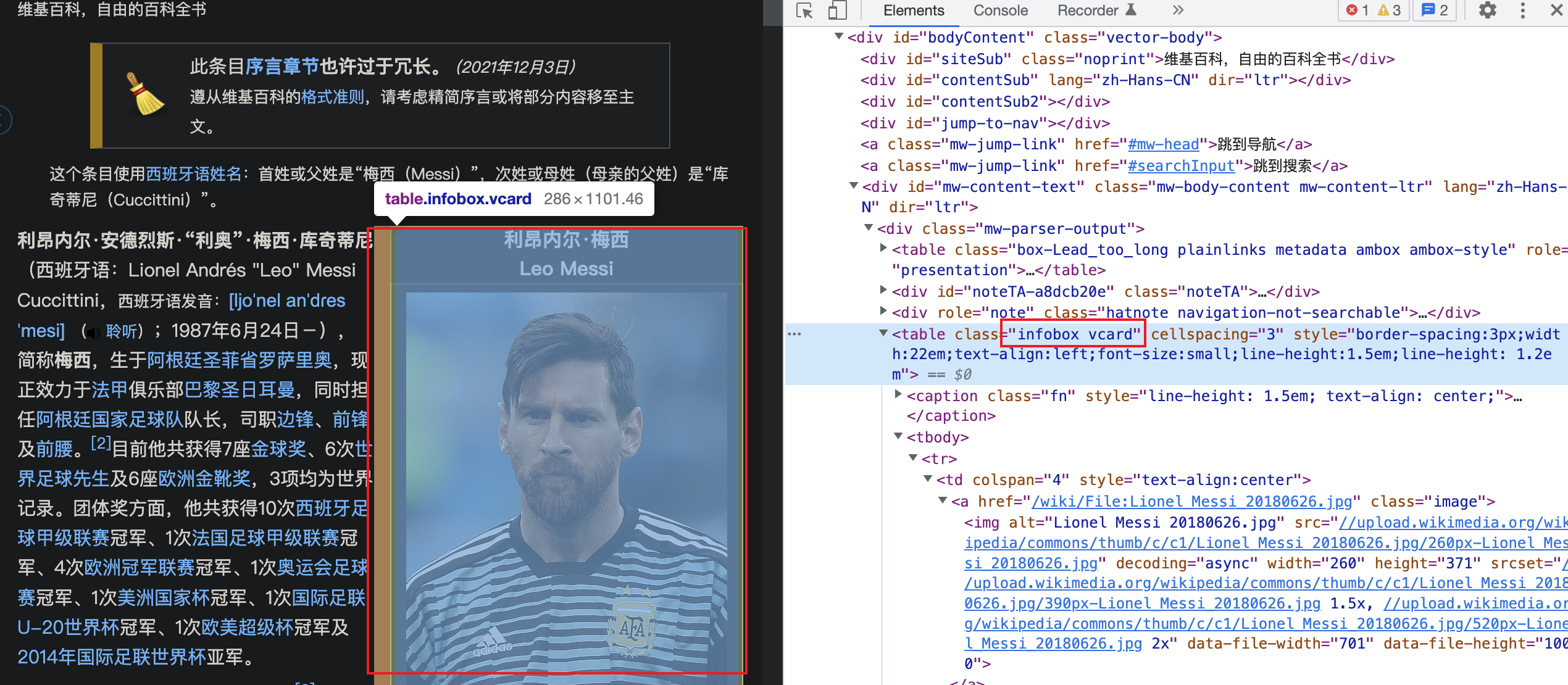Open the errors and warnings counter
This screenshot has width=1568, height=685.
[1374, 10]
